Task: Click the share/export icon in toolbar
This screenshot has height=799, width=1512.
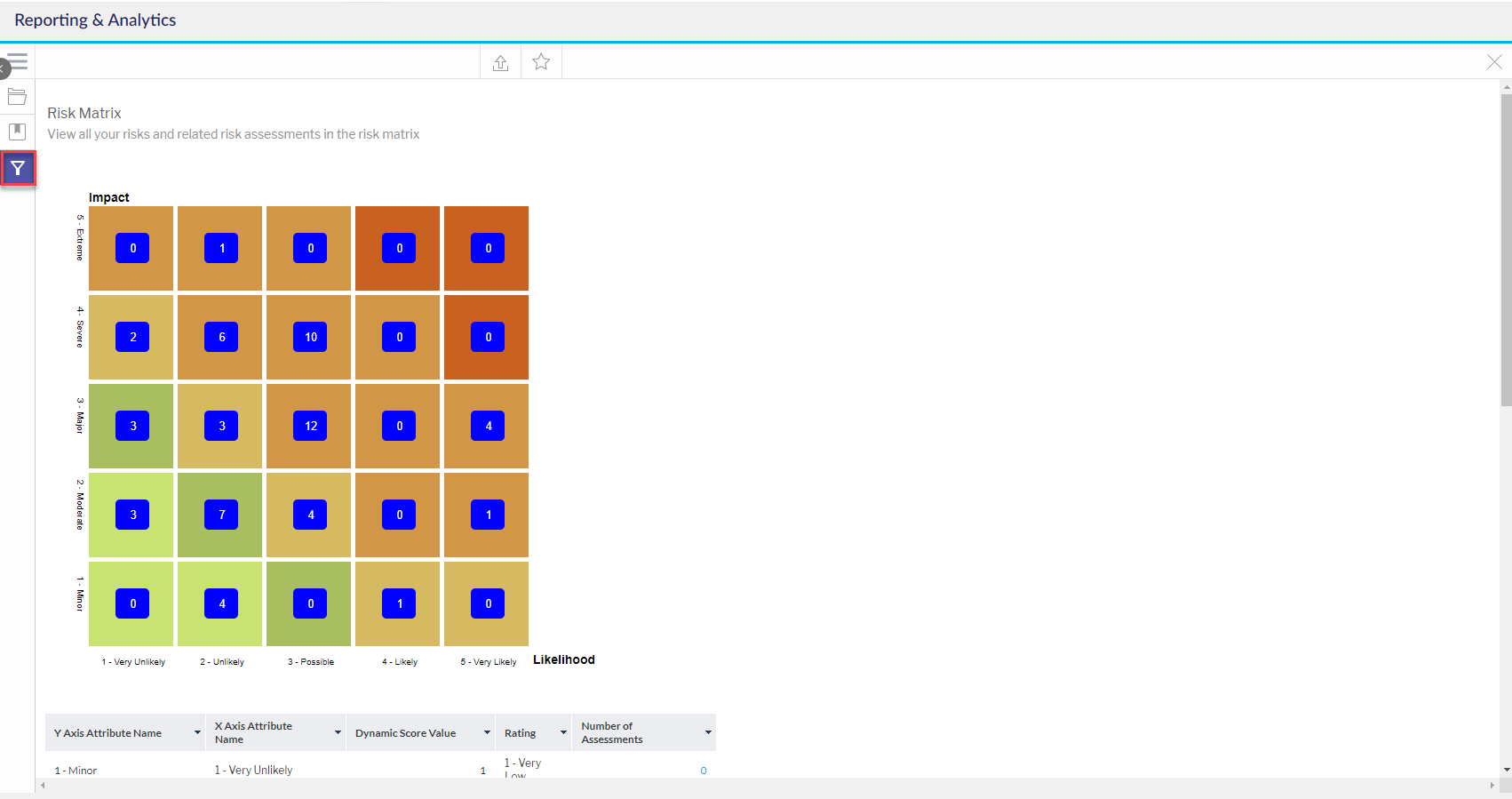Action: [x=500, y=62]
